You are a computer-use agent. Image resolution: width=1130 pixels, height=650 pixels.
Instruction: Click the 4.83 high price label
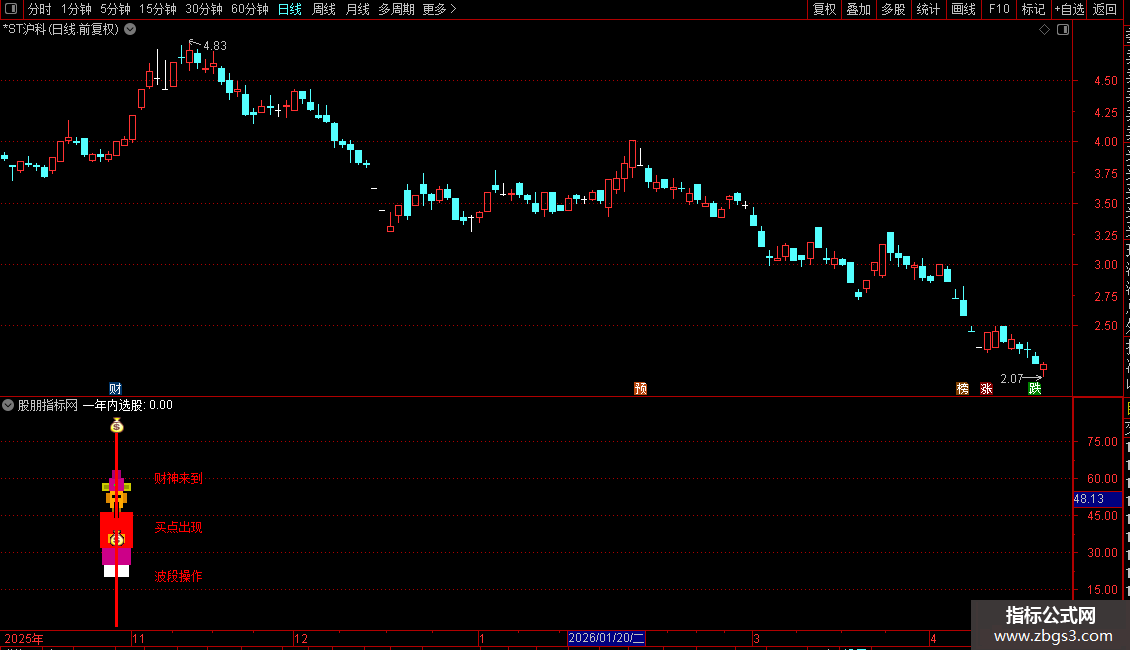(x=215, y=45)
